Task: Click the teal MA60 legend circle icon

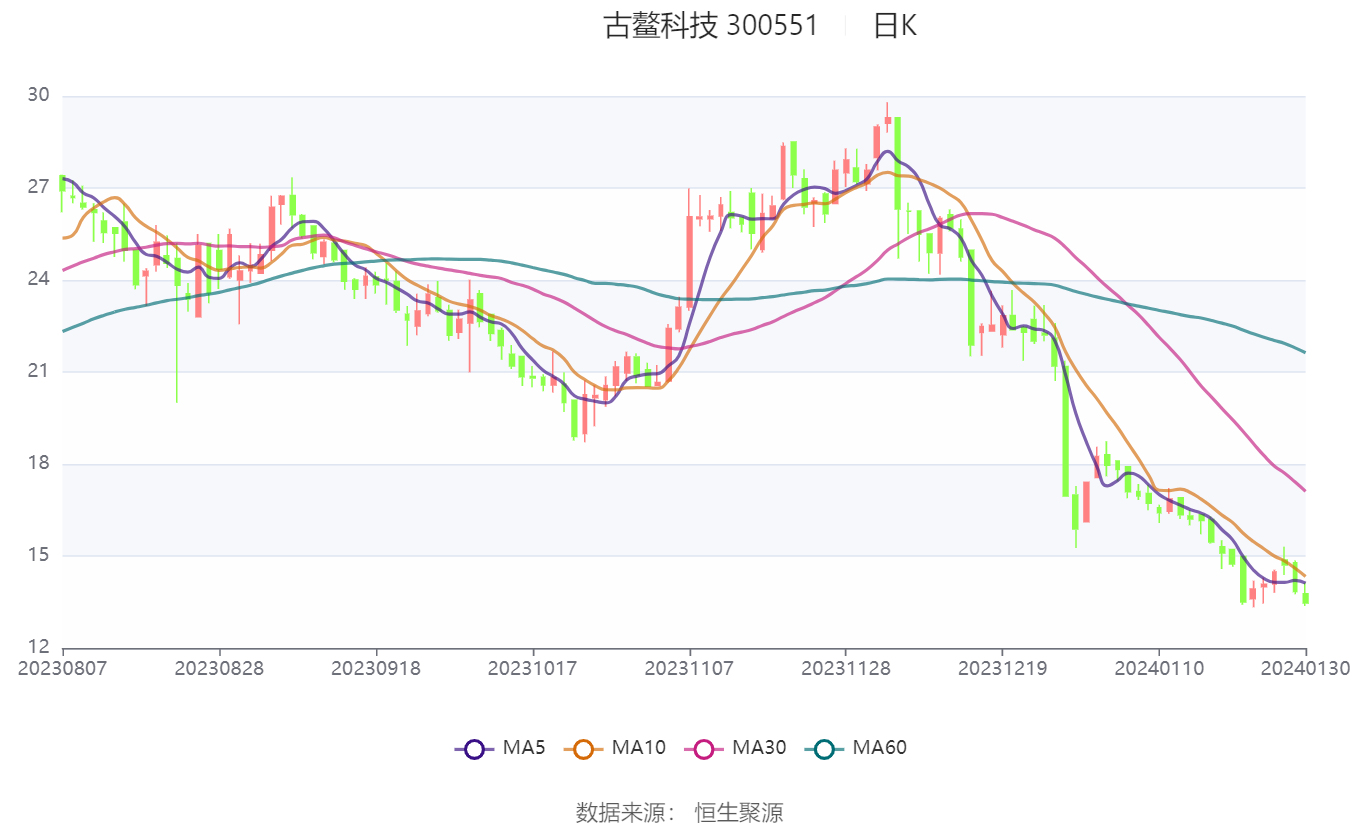Action: pos(825,749)
